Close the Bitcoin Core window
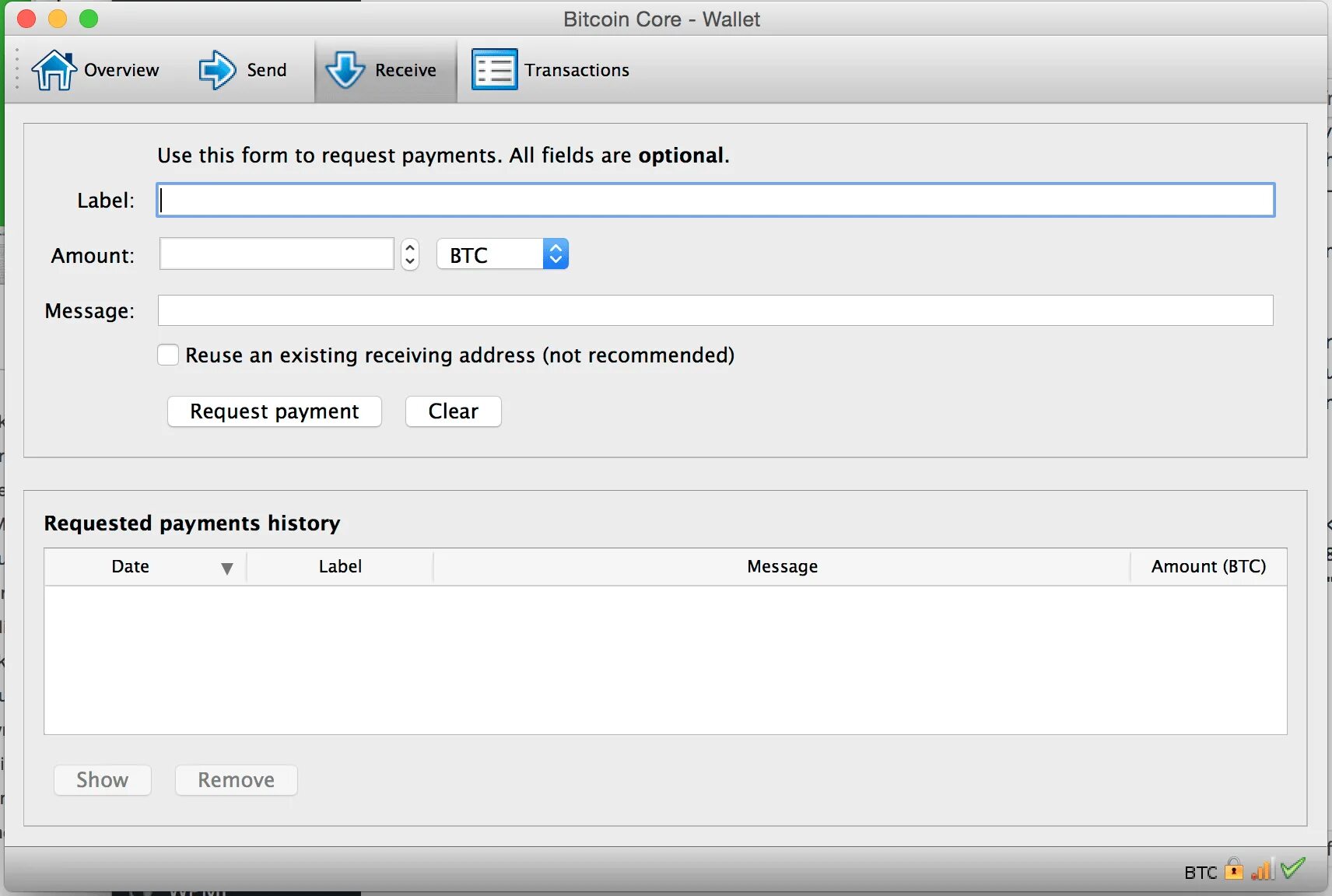Screen dimensions: 1332x896 [26, 19]
